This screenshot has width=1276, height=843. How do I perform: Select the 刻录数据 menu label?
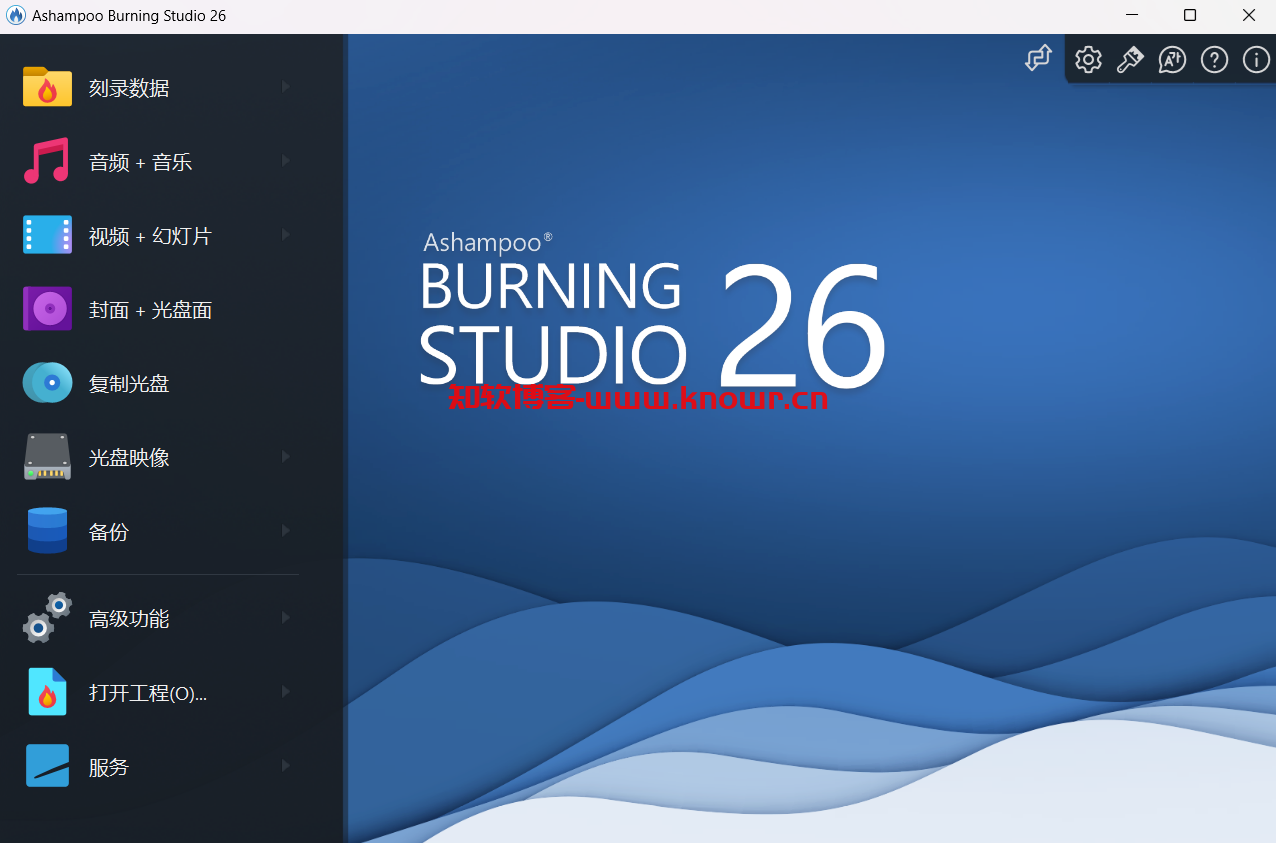click(x=129, y=88)
